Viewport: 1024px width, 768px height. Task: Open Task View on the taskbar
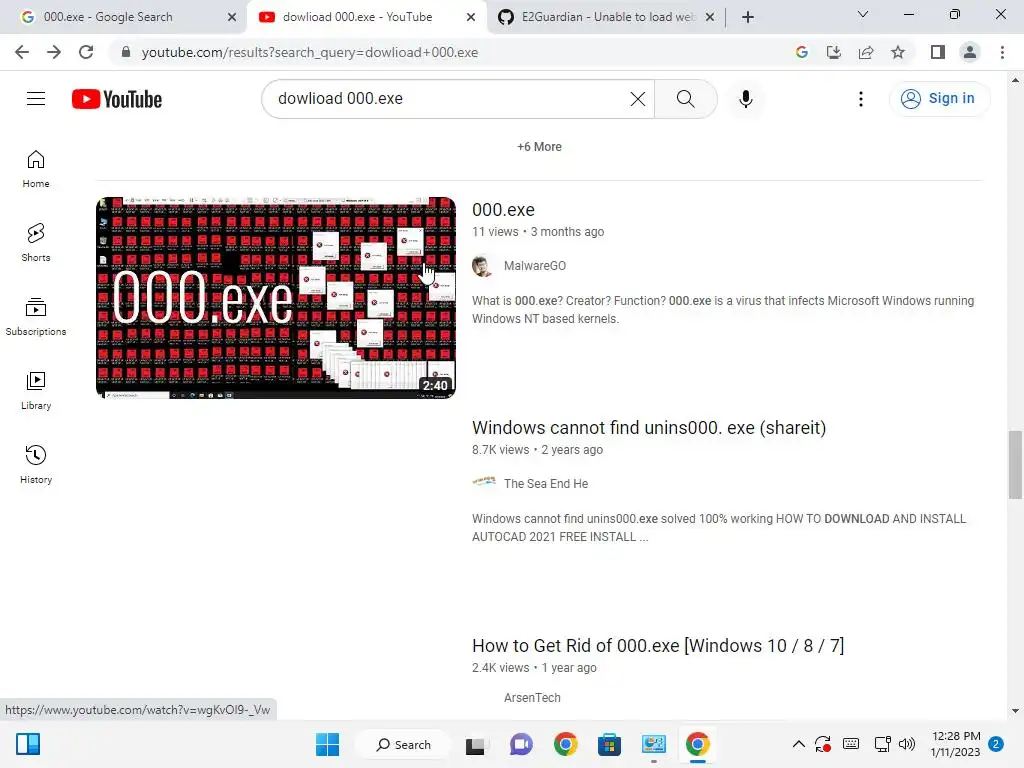(x=475, y=745)
